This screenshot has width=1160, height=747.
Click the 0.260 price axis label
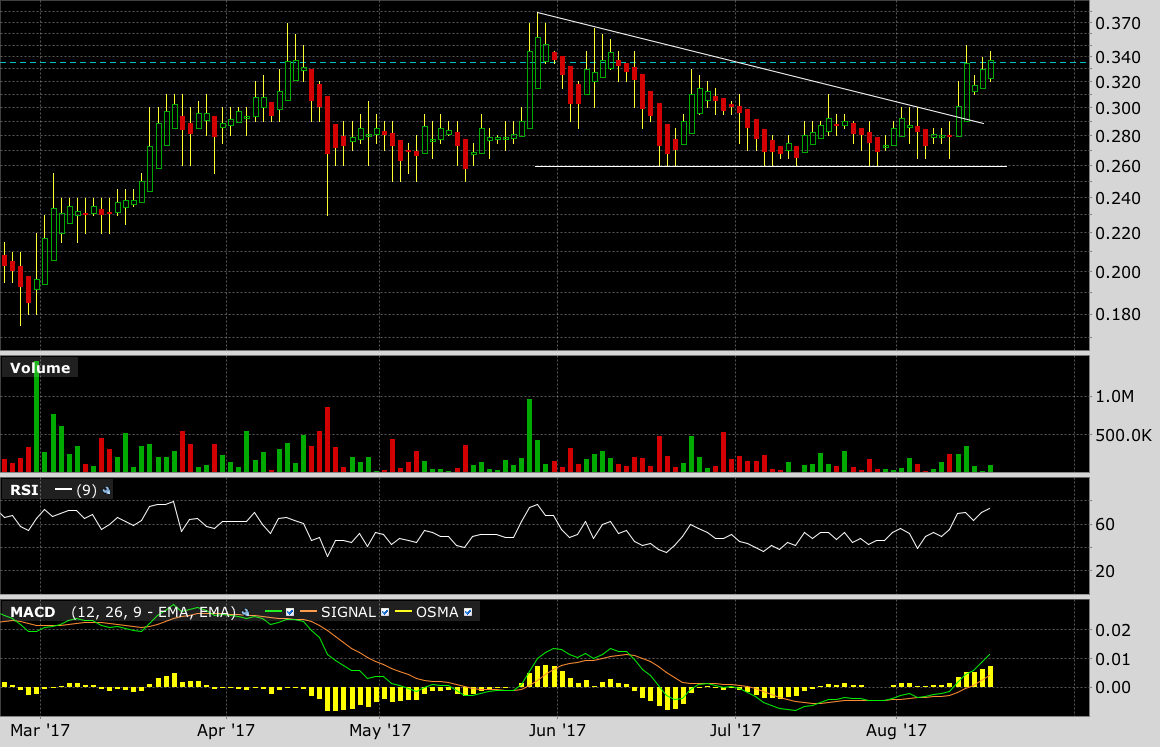click(1118, 166)
